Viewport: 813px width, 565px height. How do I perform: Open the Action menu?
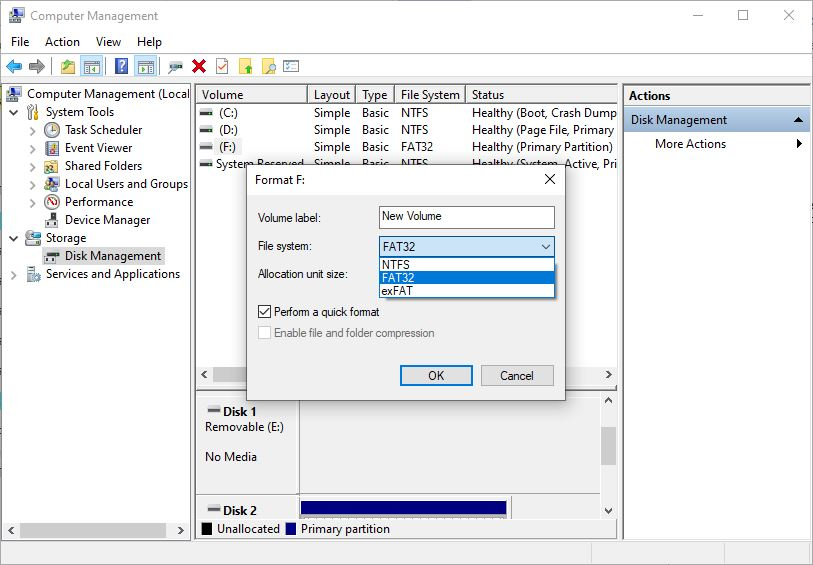[x=62, y=42]
